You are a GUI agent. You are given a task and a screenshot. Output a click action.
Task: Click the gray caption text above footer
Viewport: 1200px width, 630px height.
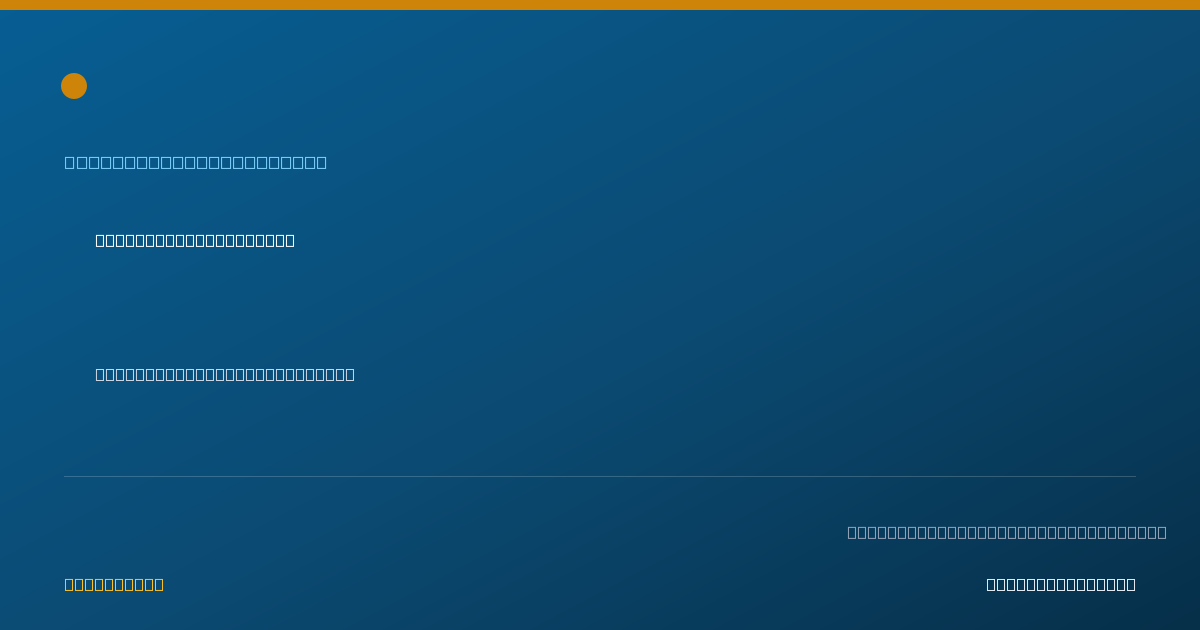click(x=1007, y=532)
